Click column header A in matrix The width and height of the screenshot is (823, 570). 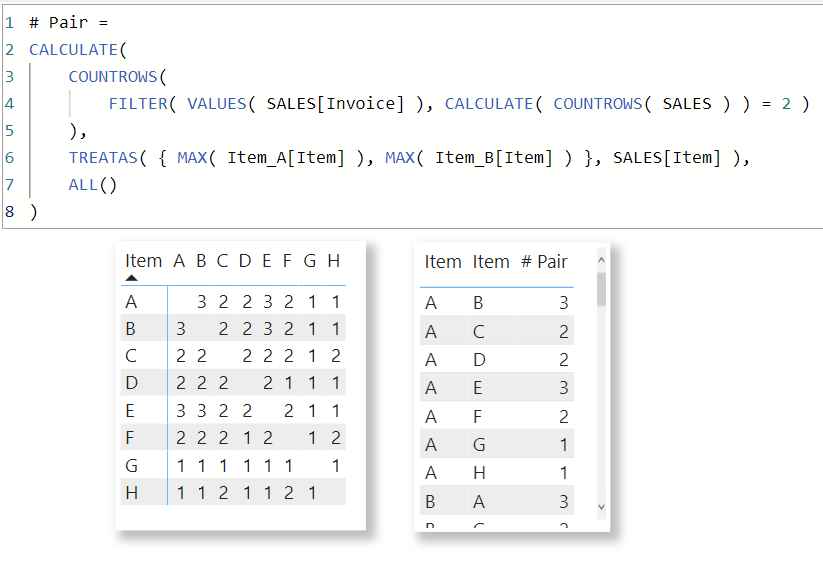pyautogui.click(x=179, y=261)
